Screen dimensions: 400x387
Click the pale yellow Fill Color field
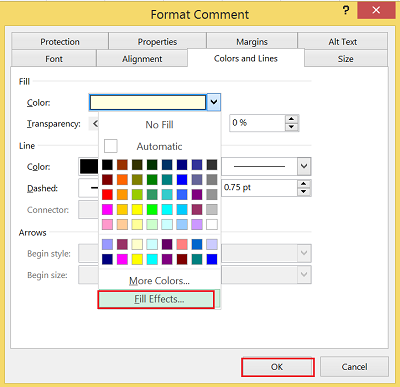[x=148, y=102]
